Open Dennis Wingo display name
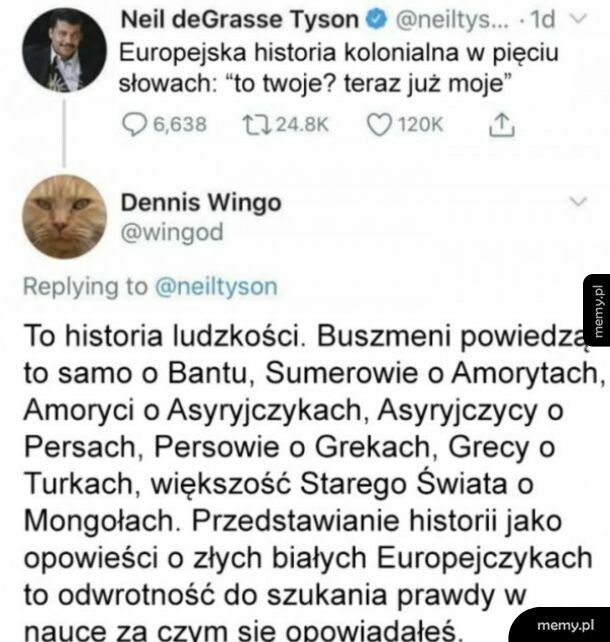This screenshot has width=610, height=642. [201, 202]
